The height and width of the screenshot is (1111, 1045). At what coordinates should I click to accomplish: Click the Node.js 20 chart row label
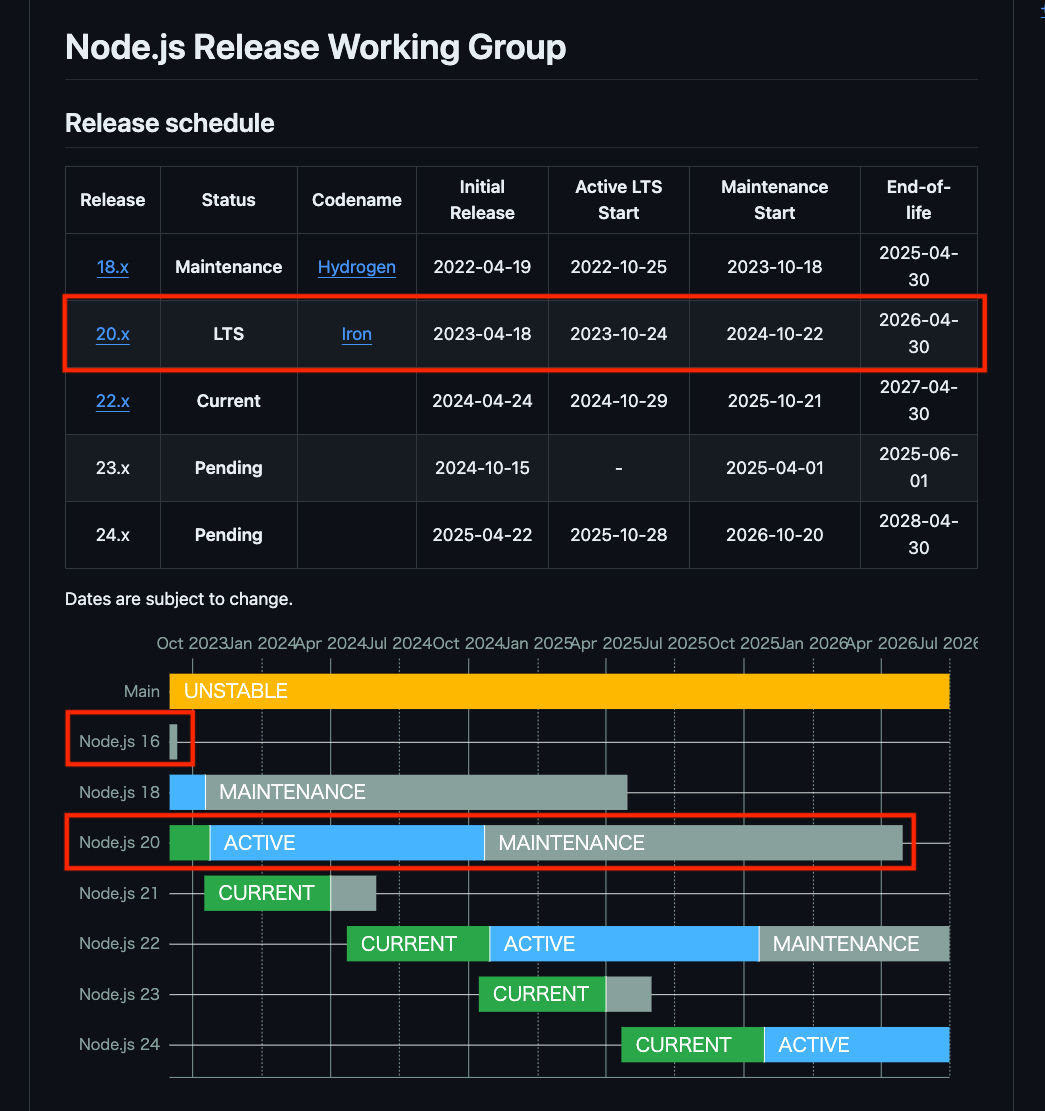(x=119, y=842)
